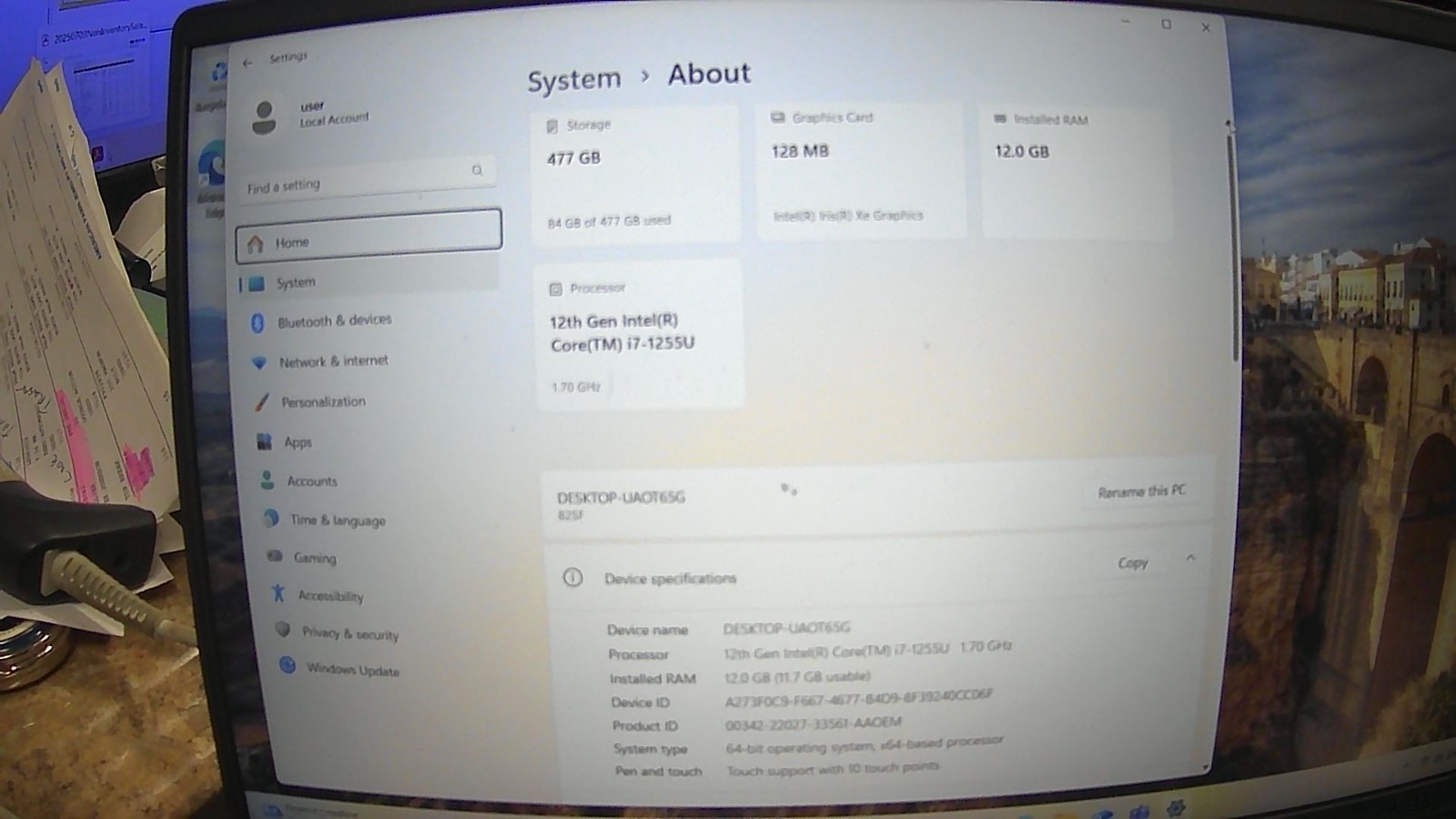Click the Device specifications info icon
Screen dimensions: 1456x819
[572, 577]
